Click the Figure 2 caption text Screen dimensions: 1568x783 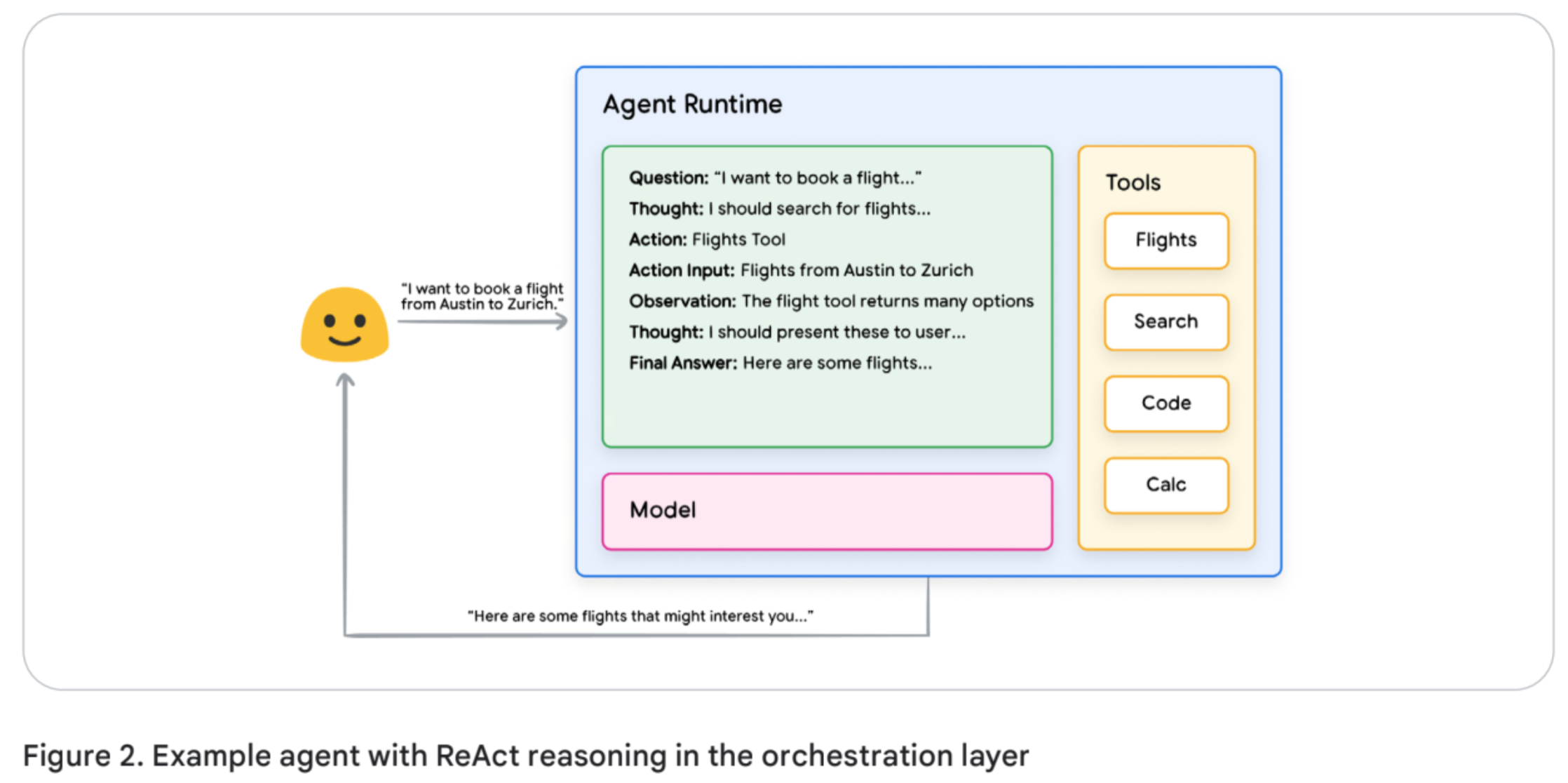pos(525,756)
